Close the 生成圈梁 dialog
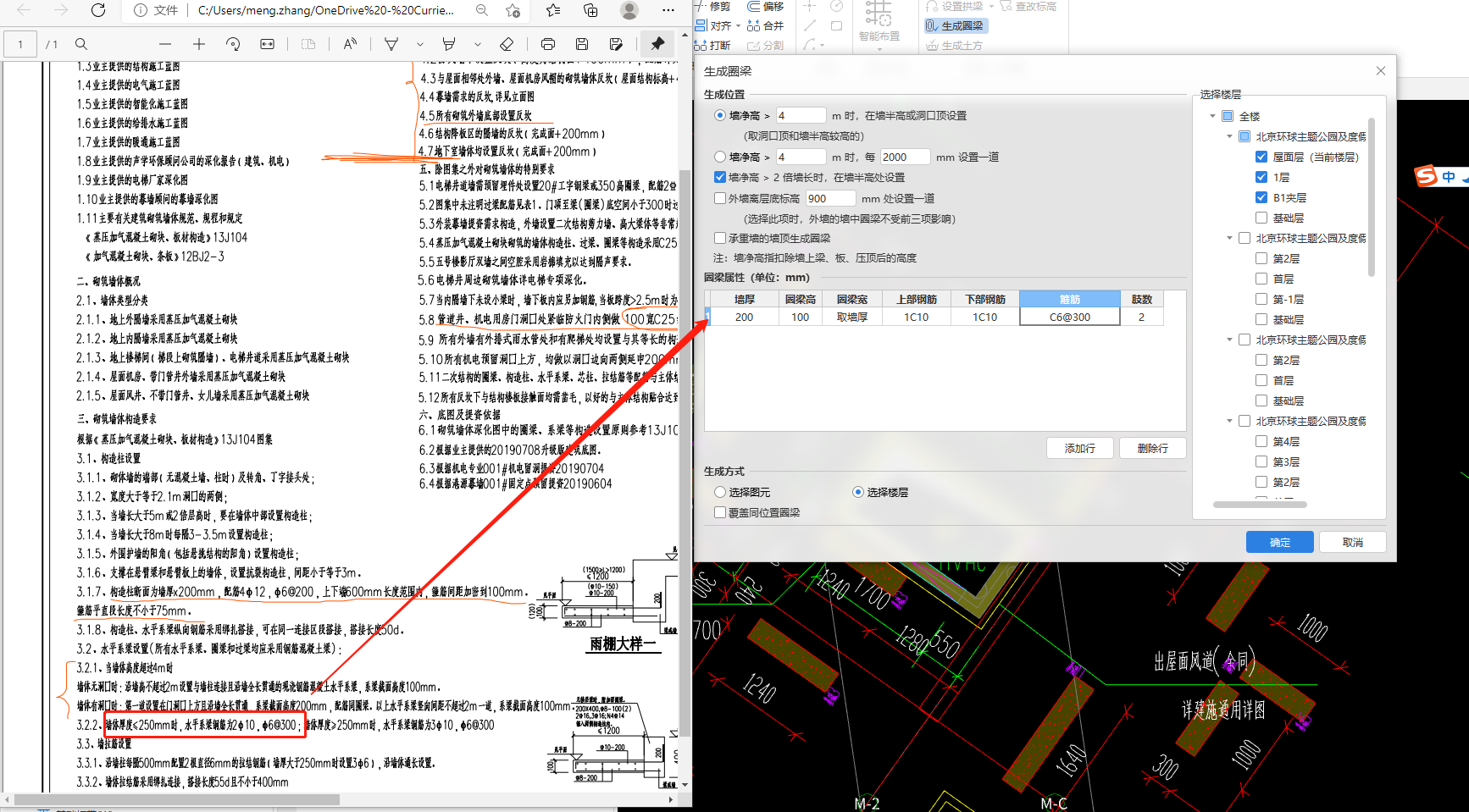 1381,71
